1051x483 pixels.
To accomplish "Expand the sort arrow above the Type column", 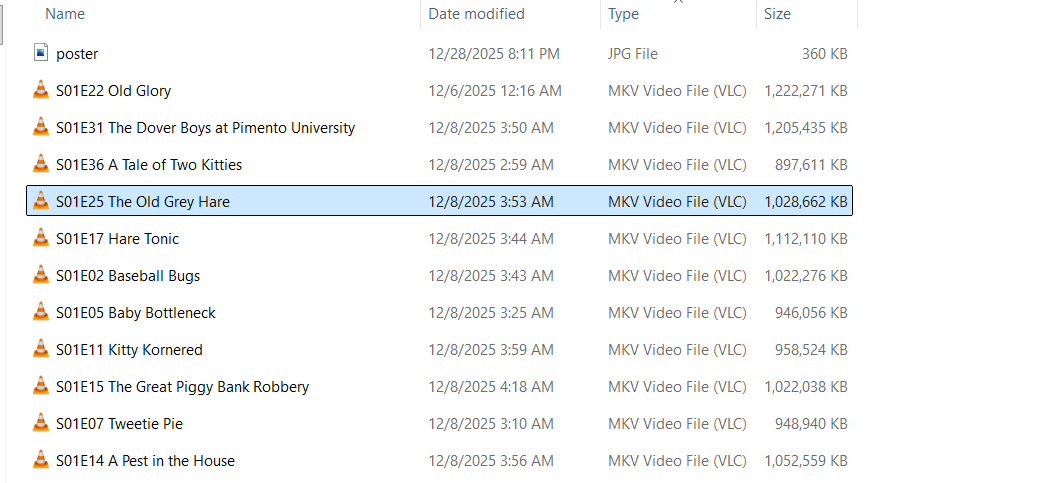I will click(678, 2).
